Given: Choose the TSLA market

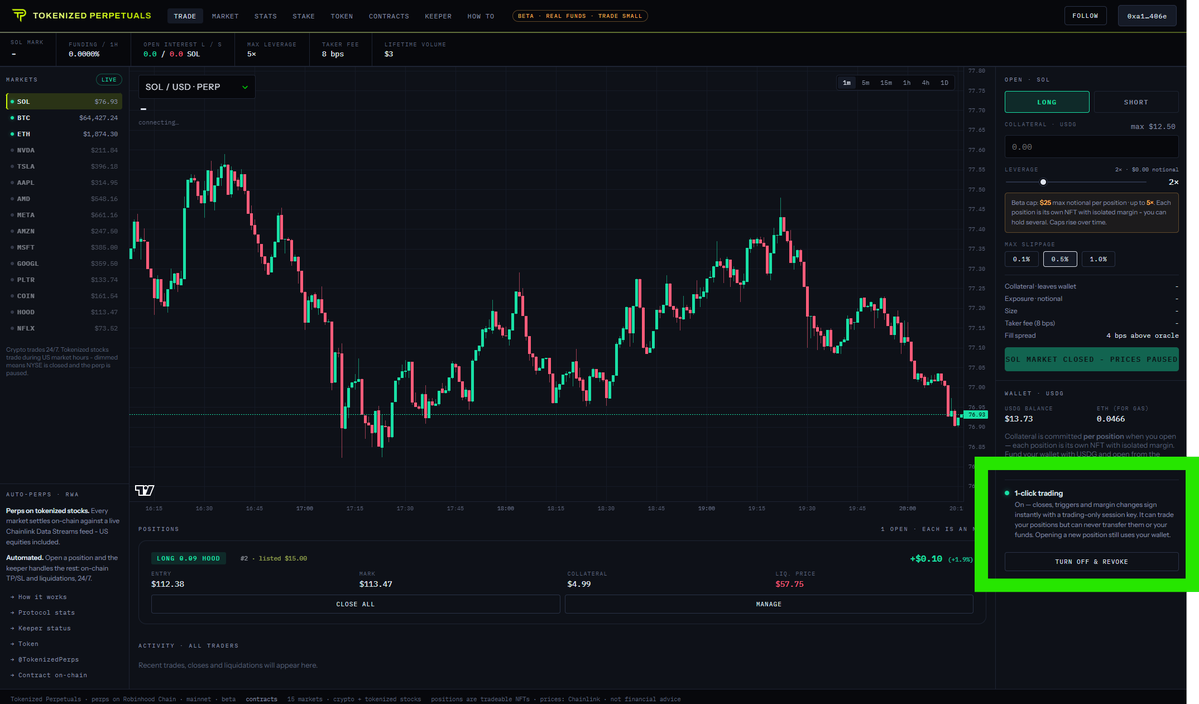Looking at the screenshot, I should [x=64, y=167].
